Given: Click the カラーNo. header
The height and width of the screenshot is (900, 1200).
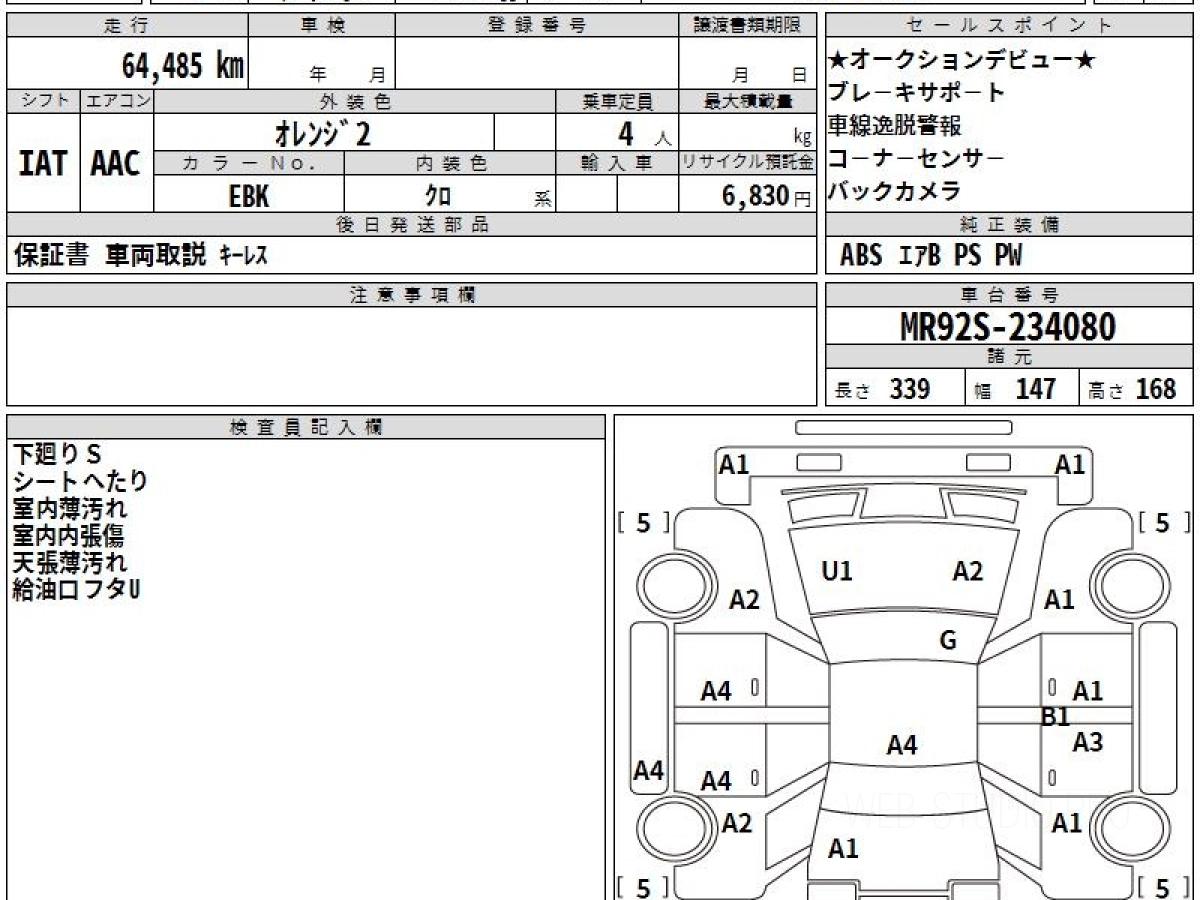Looking at the screenshot, I should tap(249, 163).
